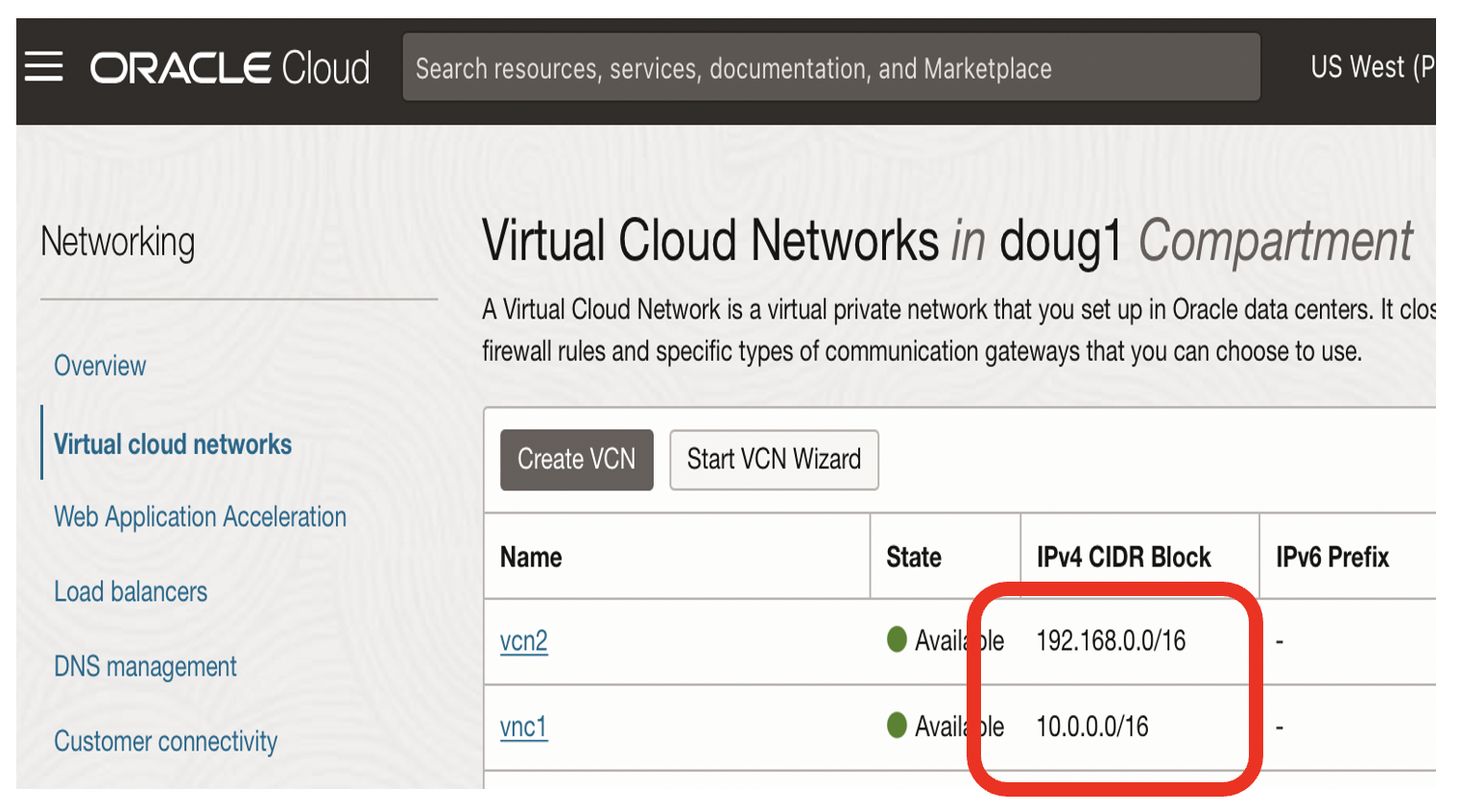Click the green status dot for vcn2
The height and width of the screenshot is (812, 1461).
click(898, 639)
